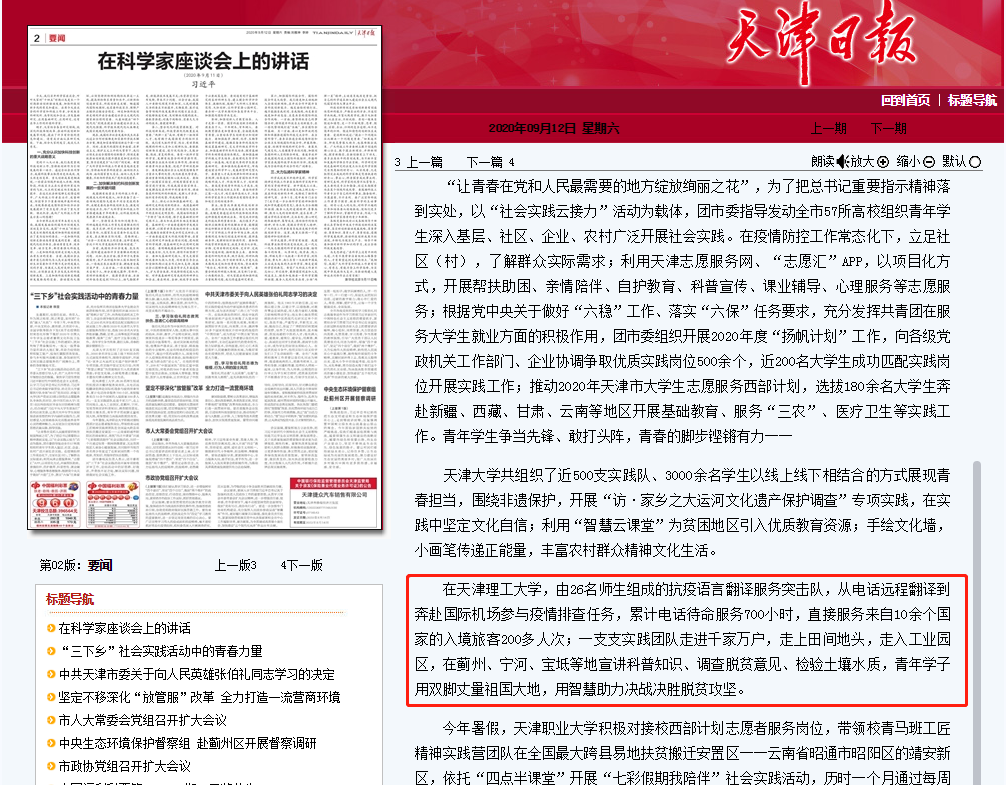
Task: Open article “三下乡”社会实践活动中的青春力量
Action: pos(160,651)
